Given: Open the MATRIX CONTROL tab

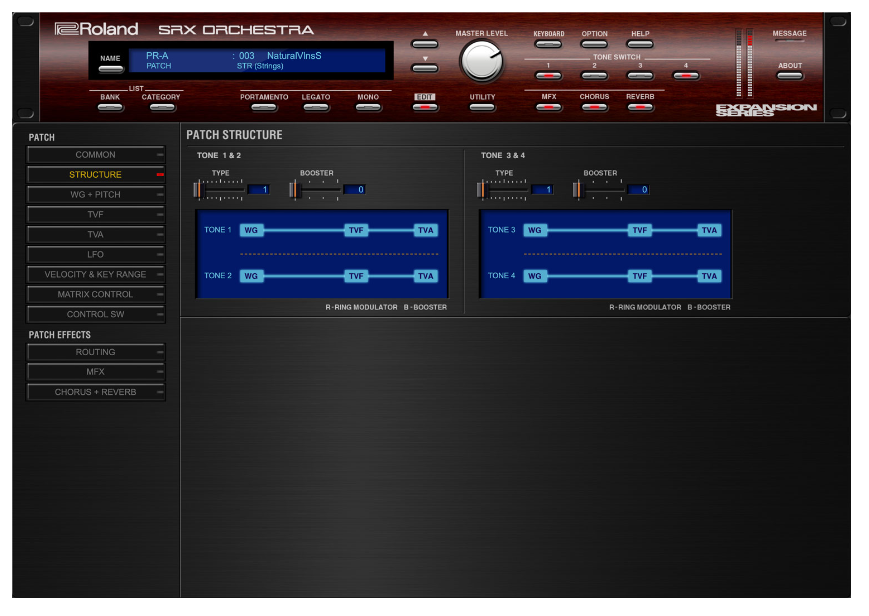Looking at the screenshot, I should tap(96, 294).
